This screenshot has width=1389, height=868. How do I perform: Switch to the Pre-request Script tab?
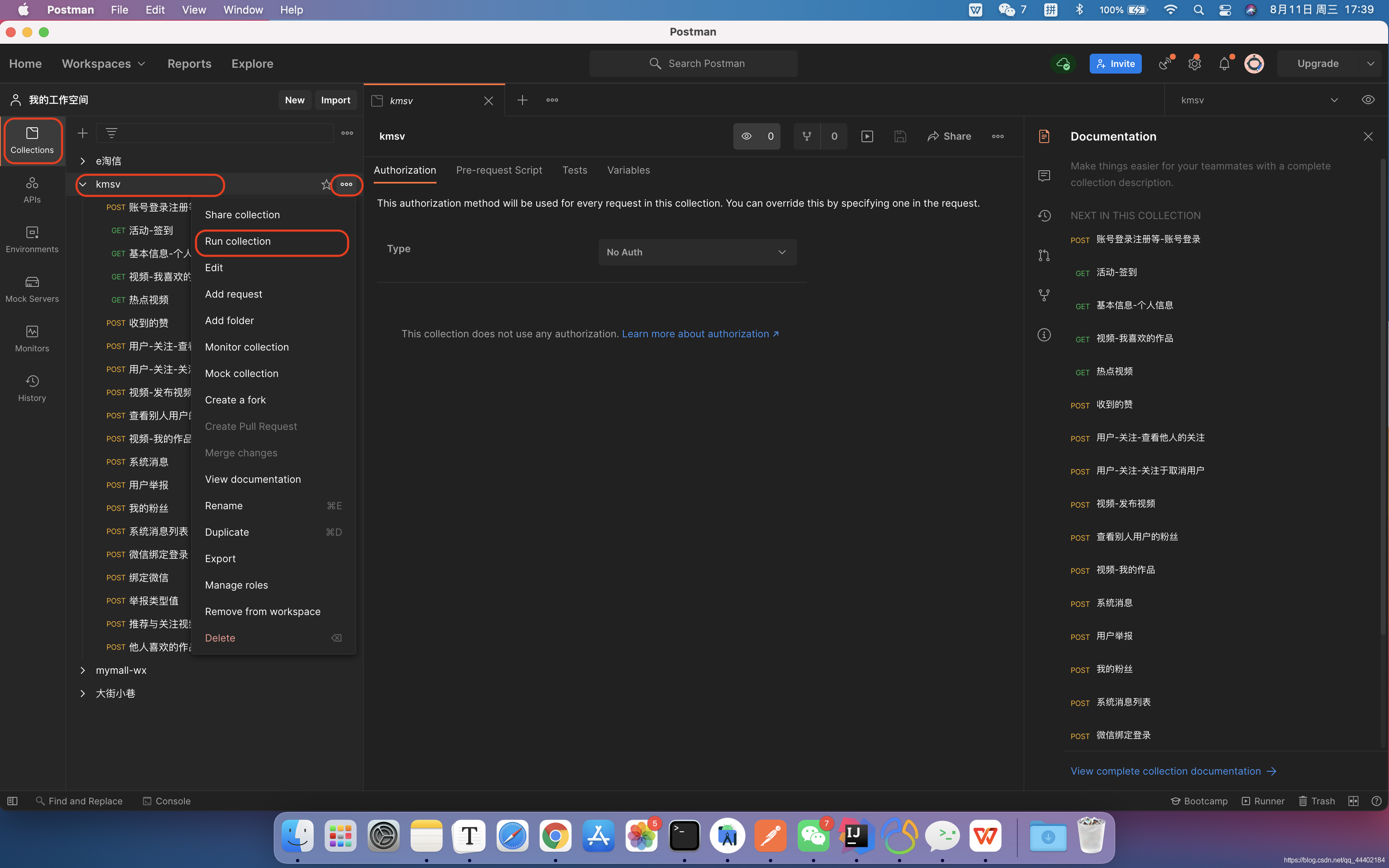pos(499,170)
